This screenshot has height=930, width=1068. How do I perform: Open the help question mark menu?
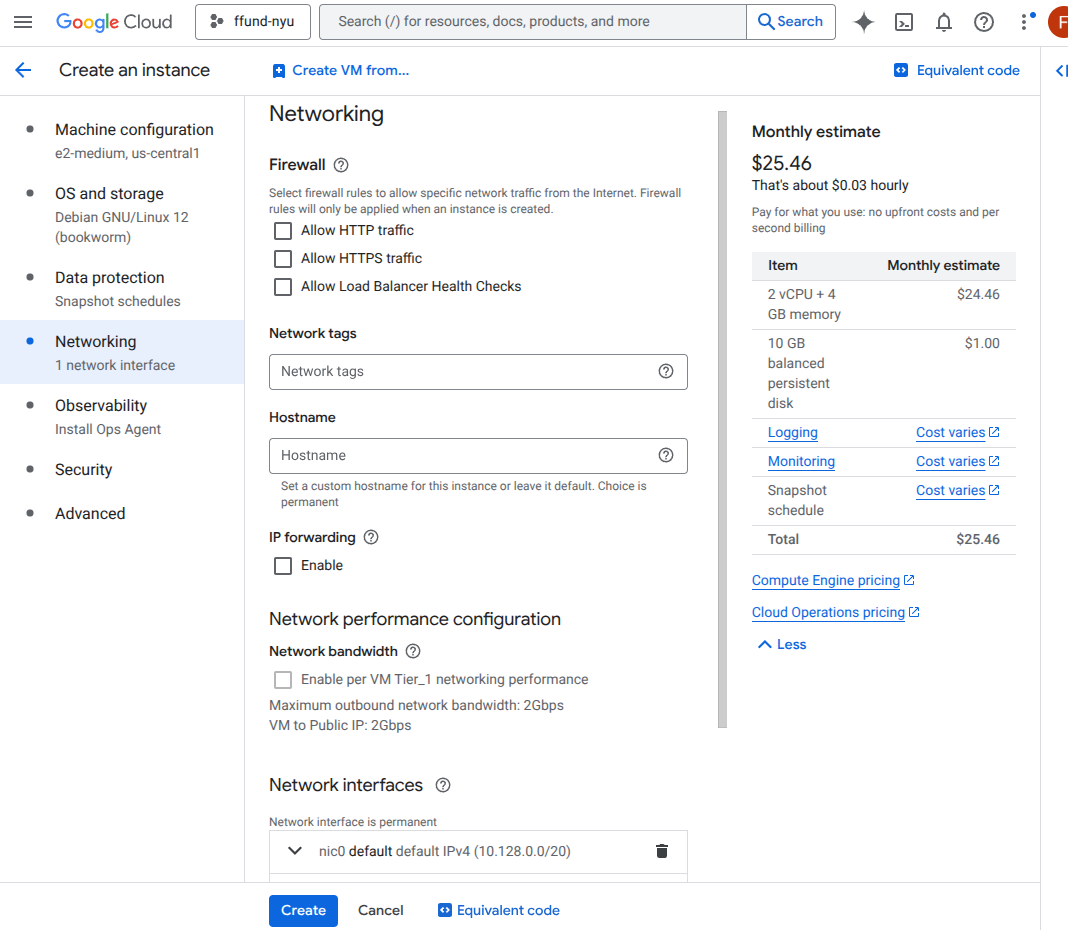point(984,22)
